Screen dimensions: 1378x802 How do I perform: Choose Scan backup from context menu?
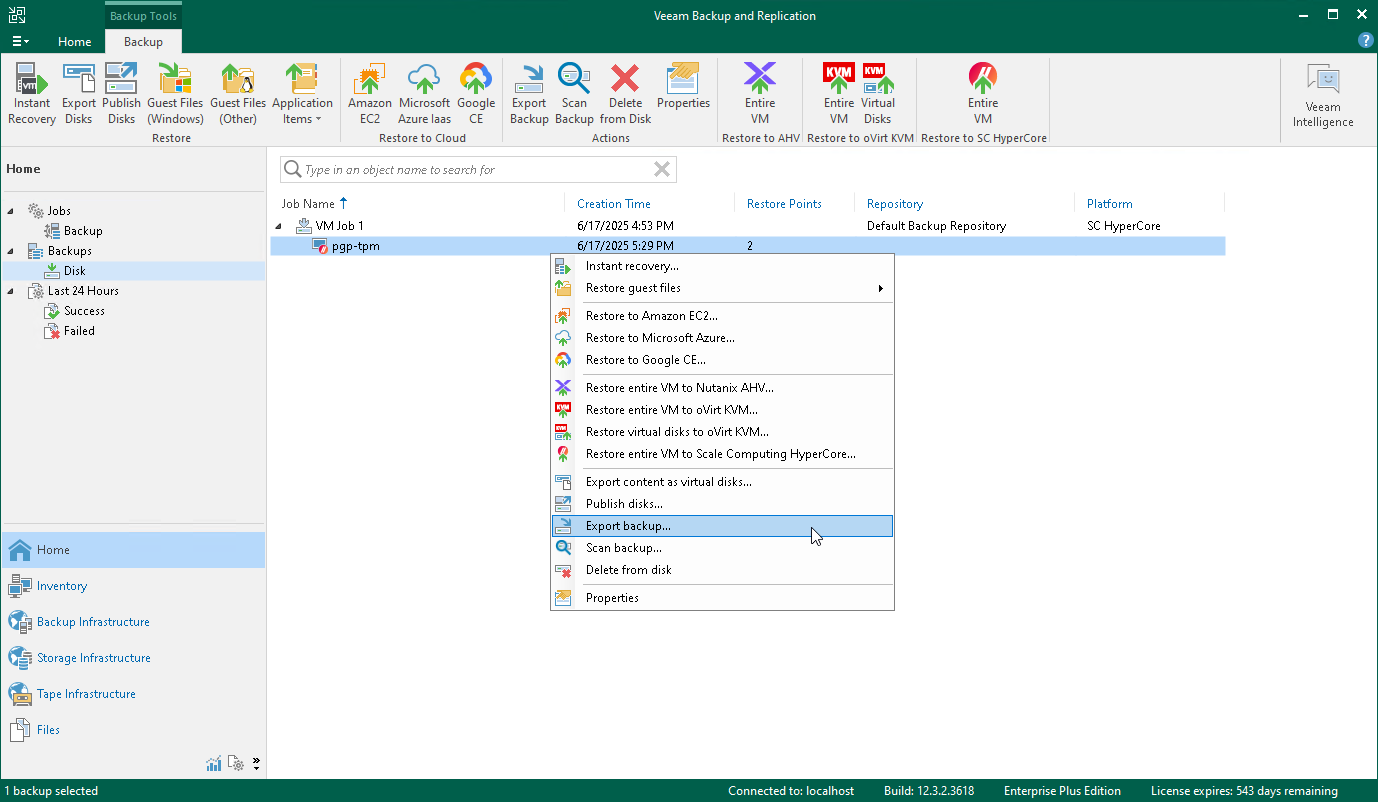coord(722,548)
